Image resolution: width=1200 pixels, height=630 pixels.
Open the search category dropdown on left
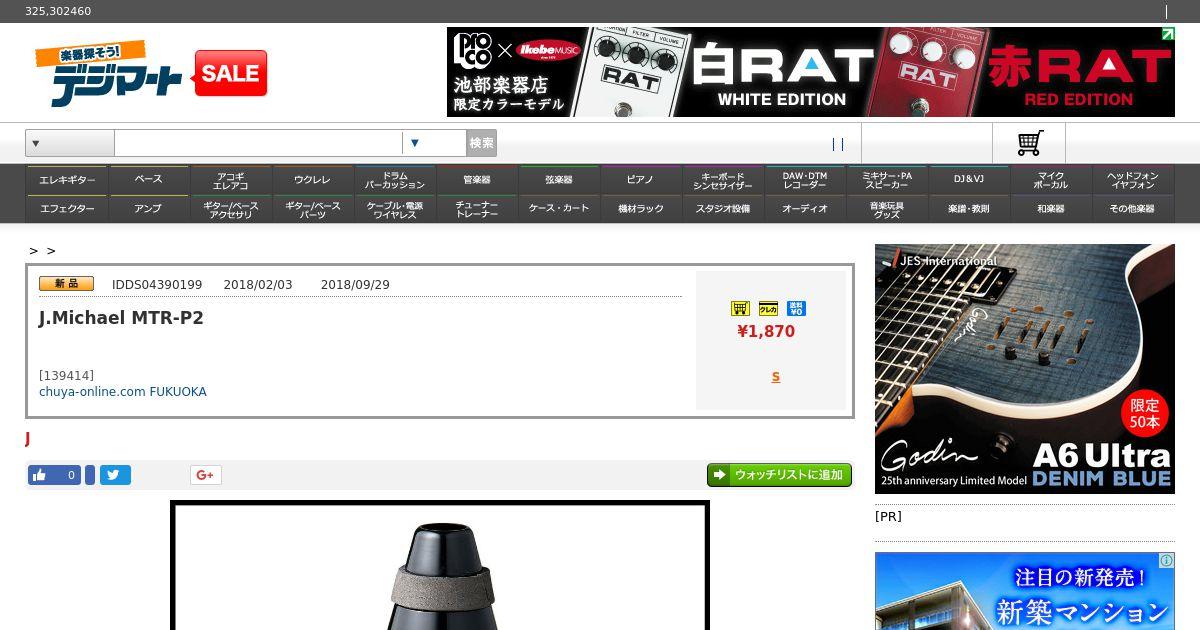(x=70, y=143)
